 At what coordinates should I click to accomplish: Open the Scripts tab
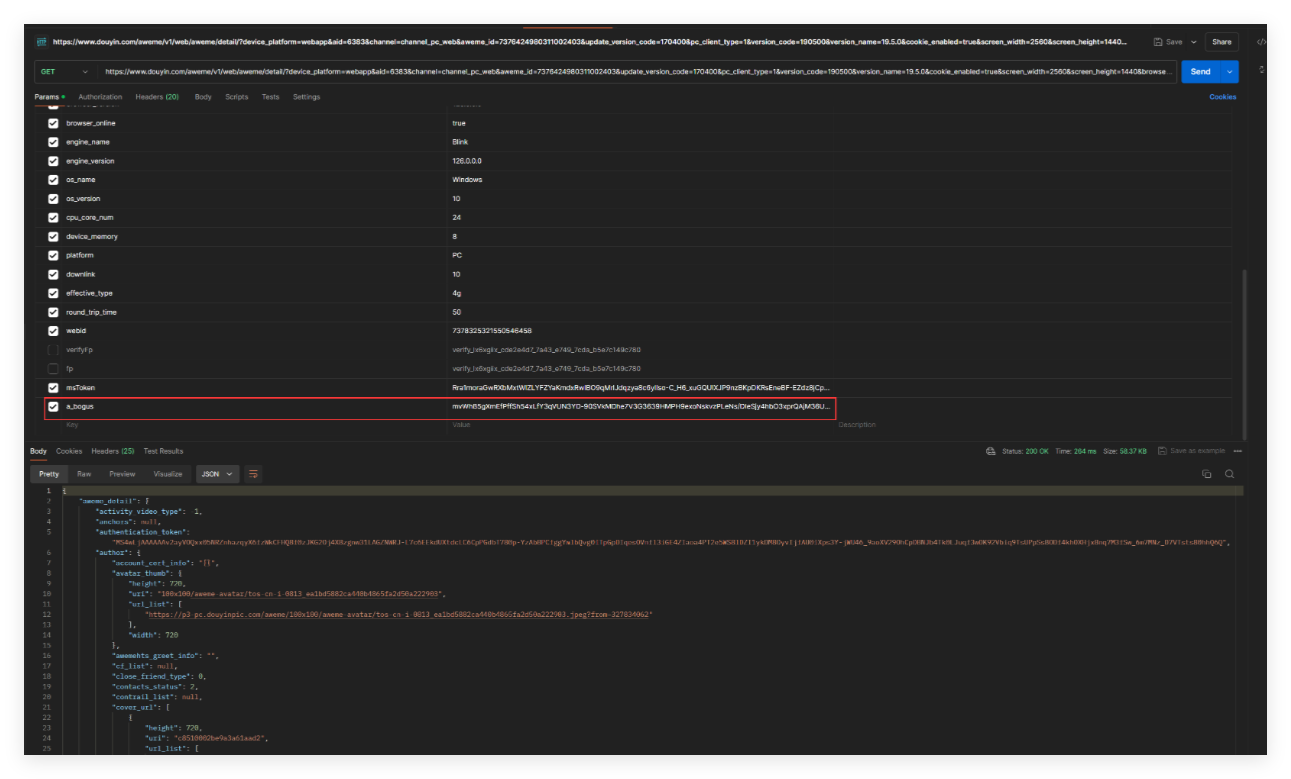(237, 97)
